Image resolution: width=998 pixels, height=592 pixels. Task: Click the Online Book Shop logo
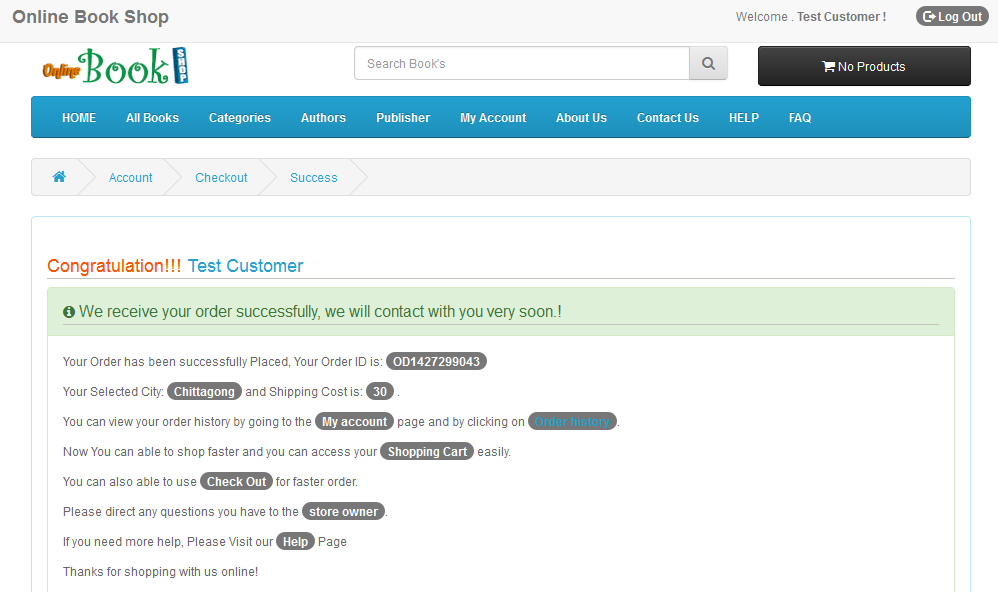[115, 67]
